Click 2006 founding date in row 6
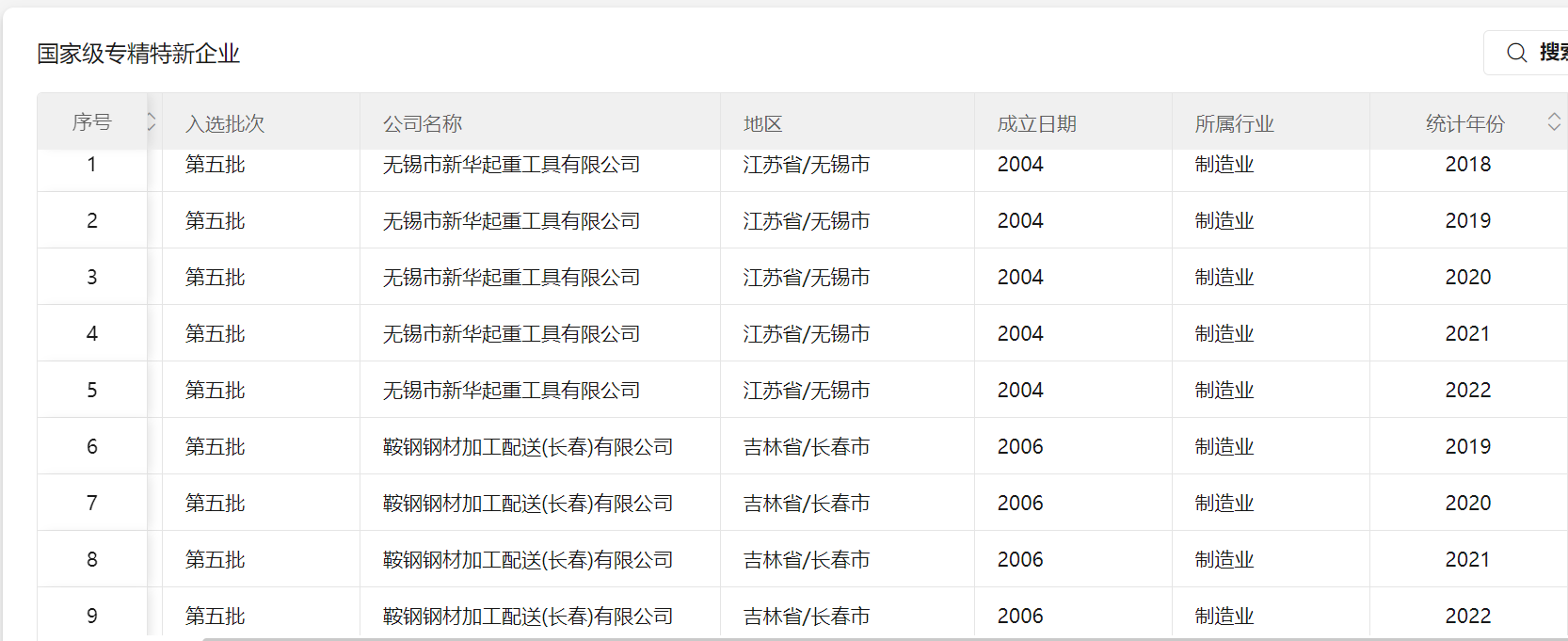This screenshot has height=641, width=1568. click(x=1020, y=446)
